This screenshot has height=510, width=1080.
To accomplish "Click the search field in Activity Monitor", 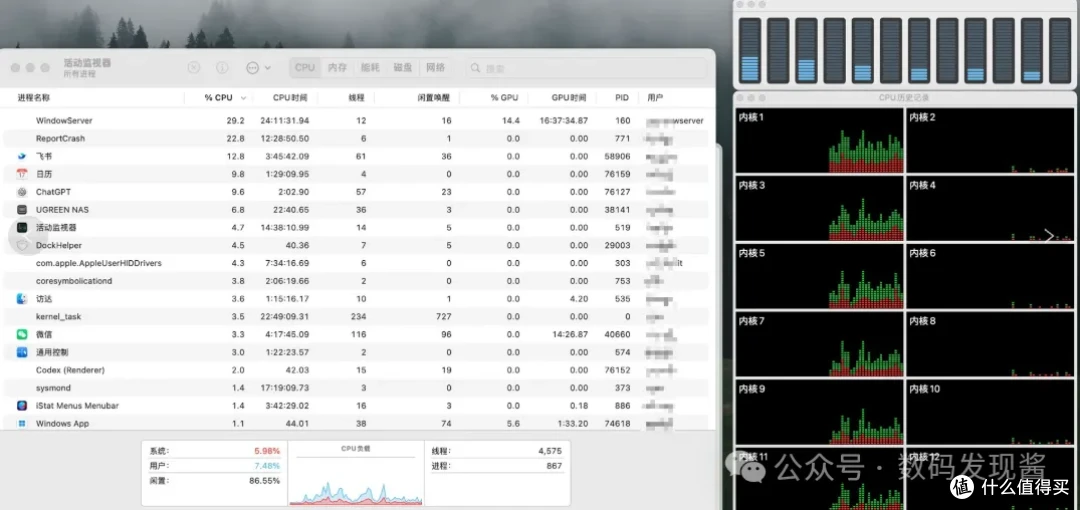I will tap(585, 68).
